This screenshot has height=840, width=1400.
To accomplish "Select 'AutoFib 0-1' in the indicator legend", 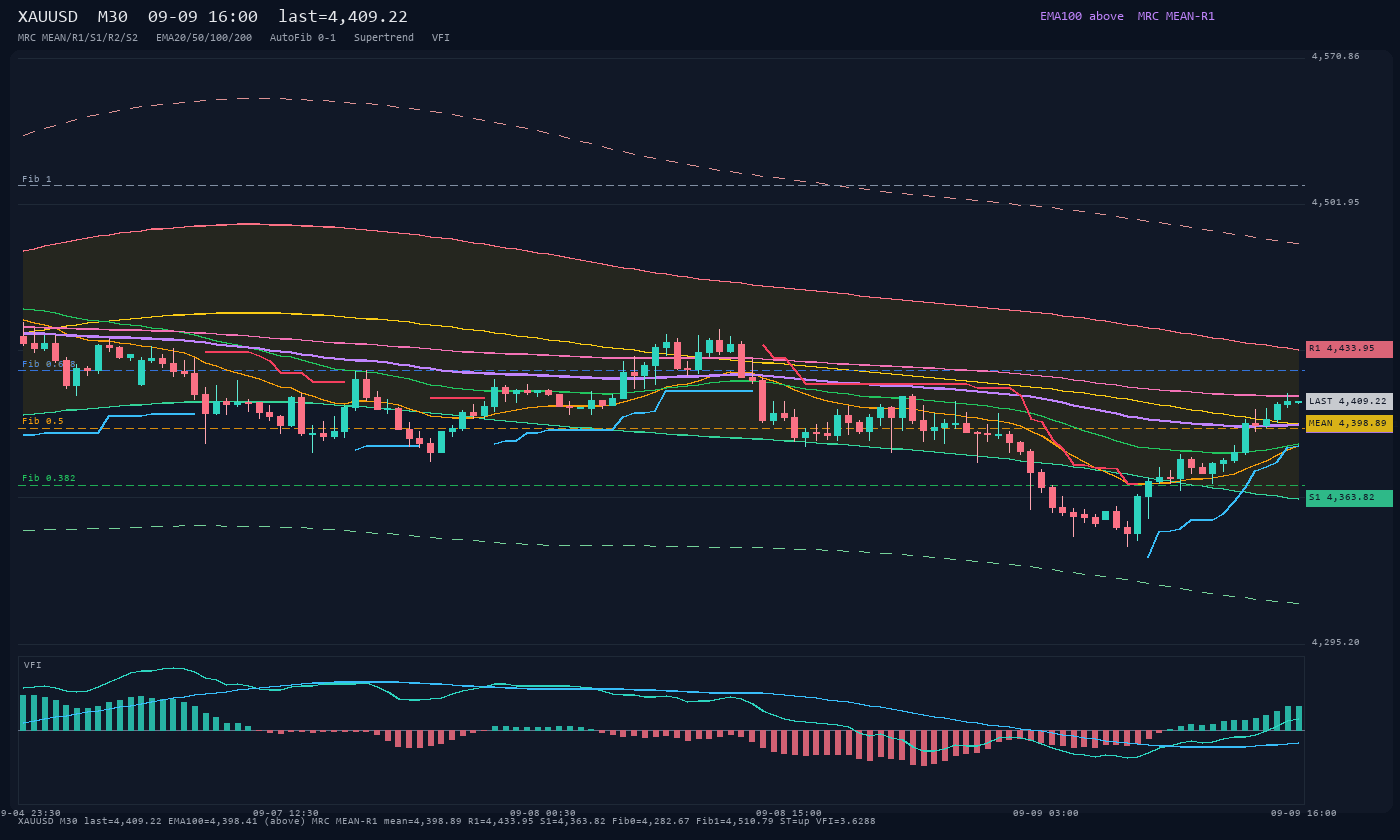I will (x=303, y=38).
